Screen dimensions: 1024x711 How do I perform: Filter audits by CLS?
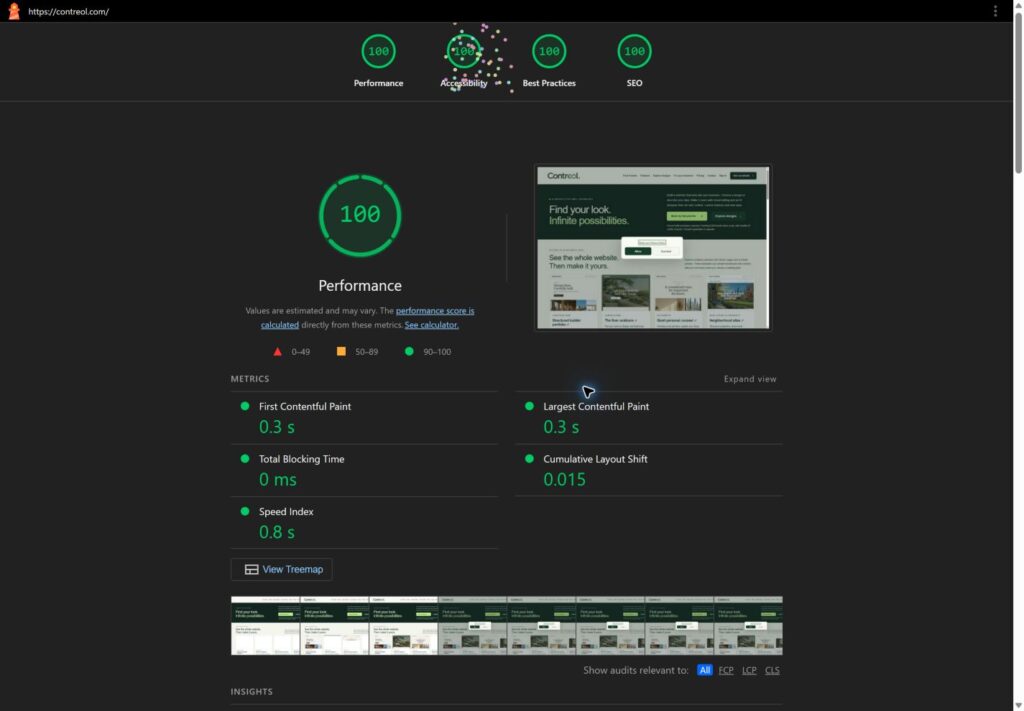(772, 670)
